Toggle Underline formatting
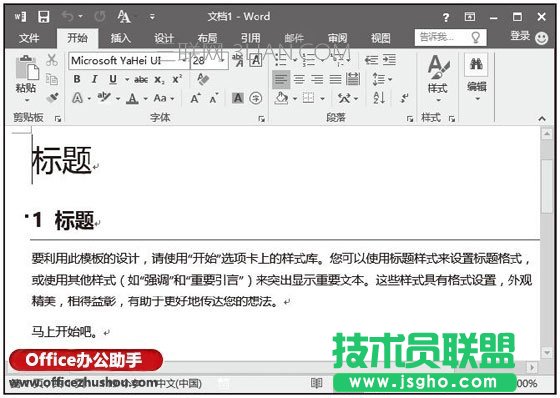 pos(113,79)
